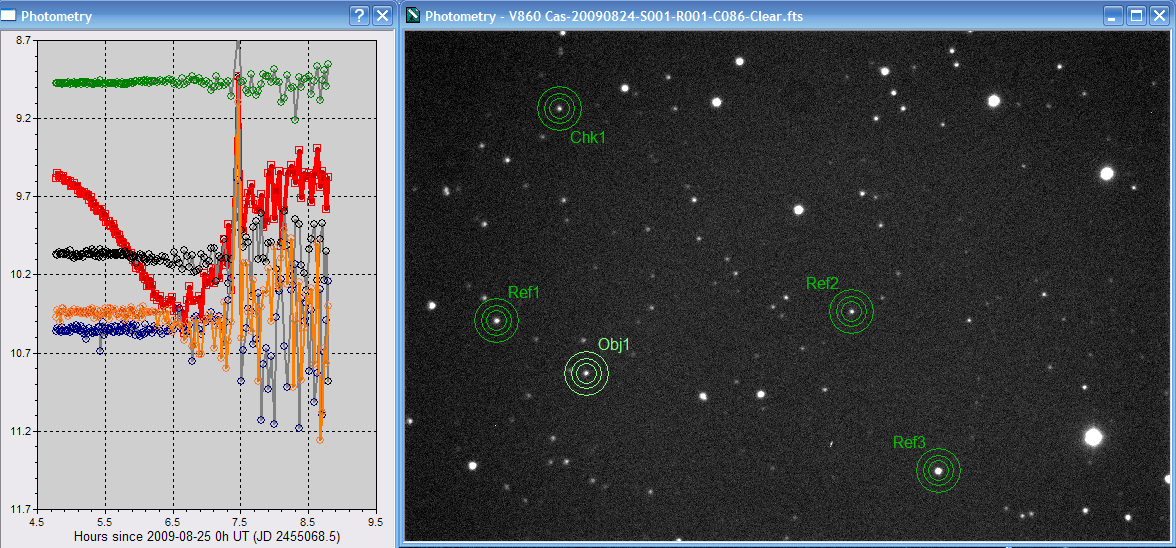This screenshot has height=548, width=1176.
Task: Select the Ref1 reference star aperture
Action: 496,320
